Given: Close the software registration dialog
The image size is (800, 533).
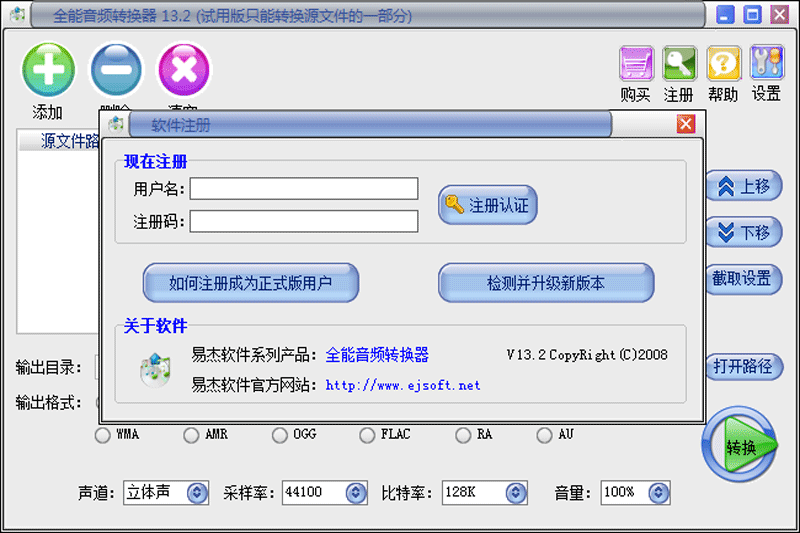Looking at the screenshot, I should [x=685, y=124].
